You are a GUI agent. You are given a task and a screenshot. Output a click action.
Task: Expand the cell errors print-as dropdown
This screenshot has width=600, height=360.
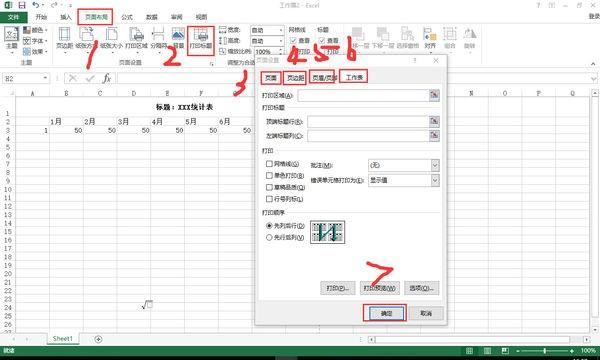click(x=435, y=180)
